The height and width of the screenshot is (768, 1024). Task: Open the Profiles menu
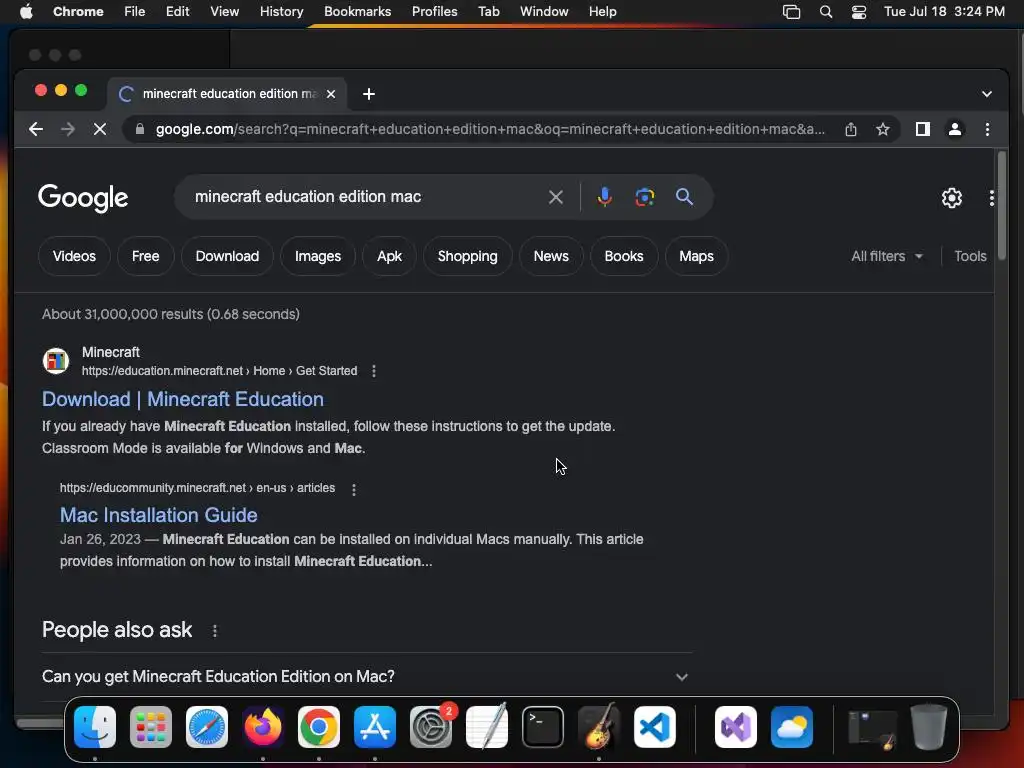[434, 12]
